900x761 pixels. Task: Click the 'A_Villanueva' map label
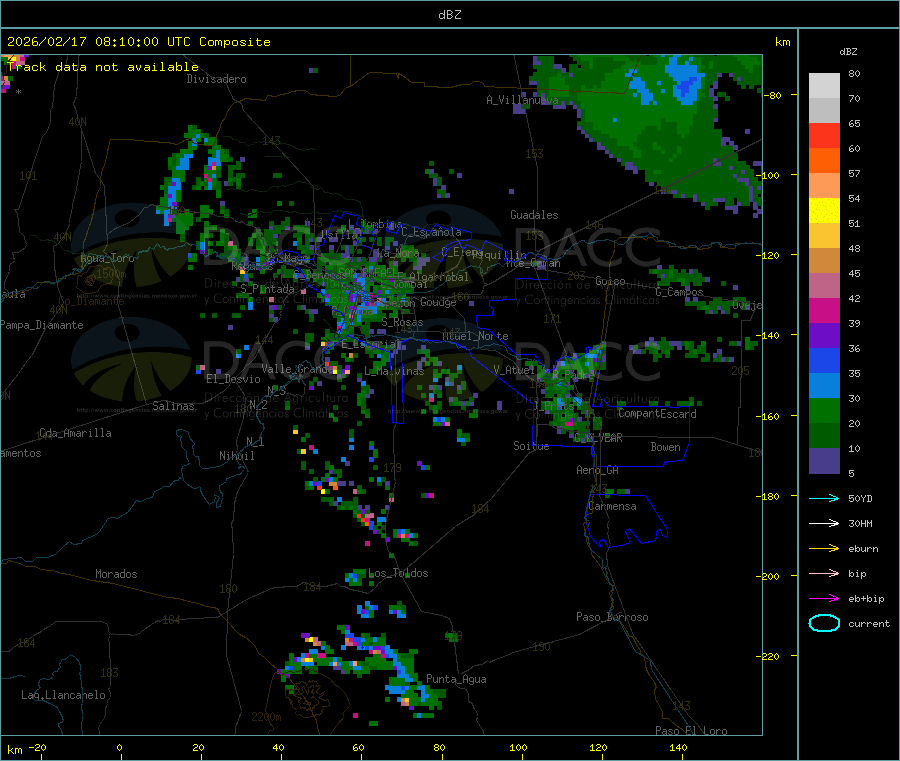522,100
